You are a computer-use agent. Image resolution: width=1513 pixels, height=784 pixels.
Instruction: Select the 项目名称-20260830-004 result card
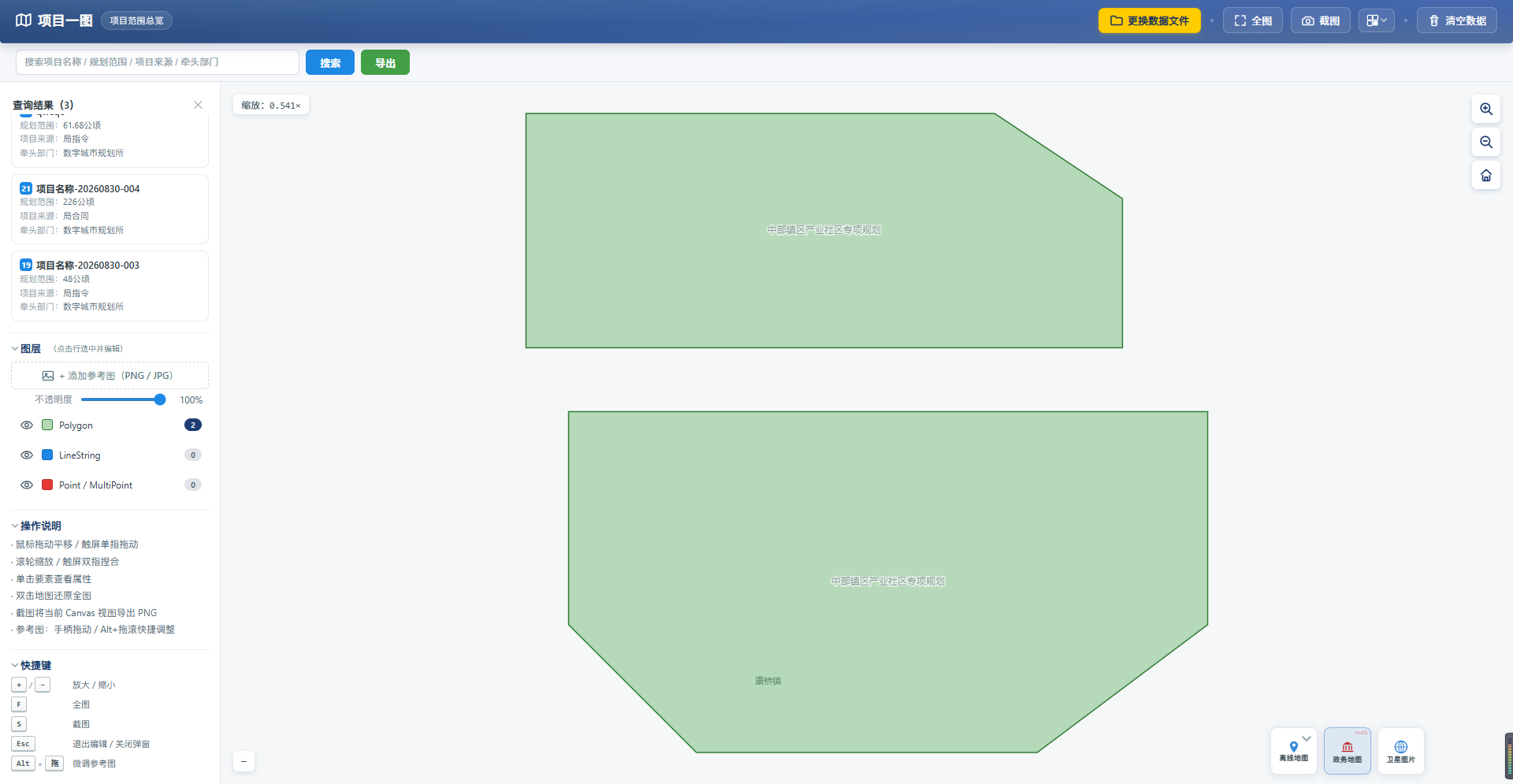point(110,209)
